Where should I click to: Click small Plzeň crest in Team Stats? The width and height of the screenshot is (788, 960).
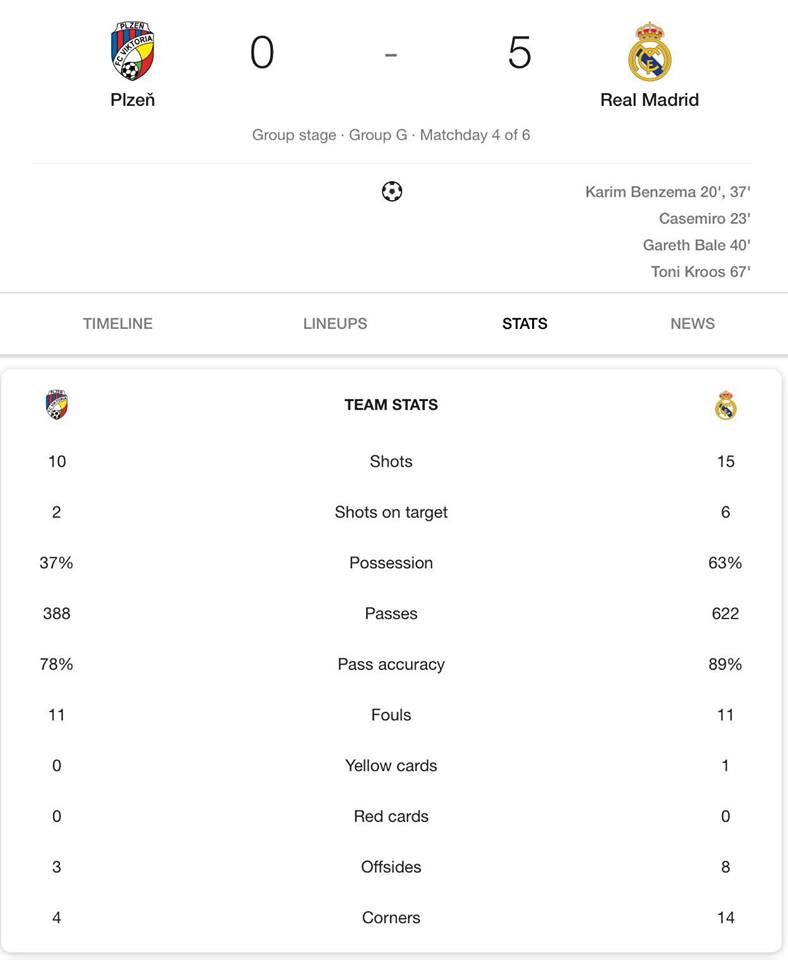point(57,405)
